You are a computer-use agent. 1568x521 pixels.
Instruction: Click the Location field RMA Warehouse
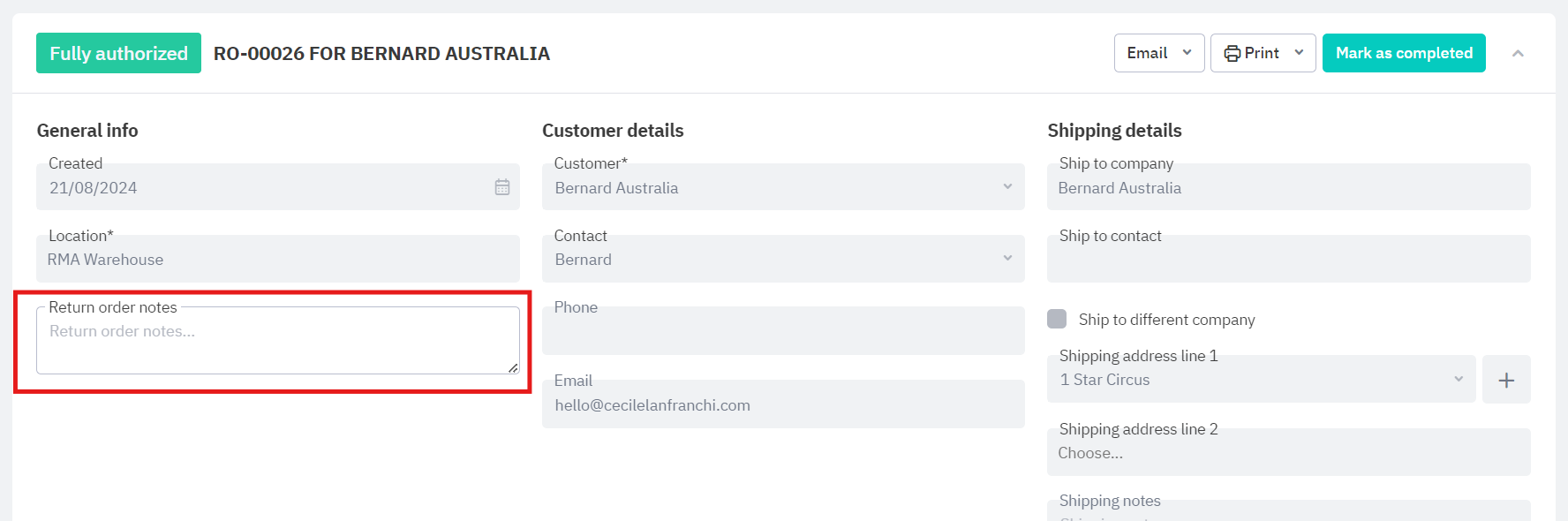pyautogui.click(x=277, y=260)
